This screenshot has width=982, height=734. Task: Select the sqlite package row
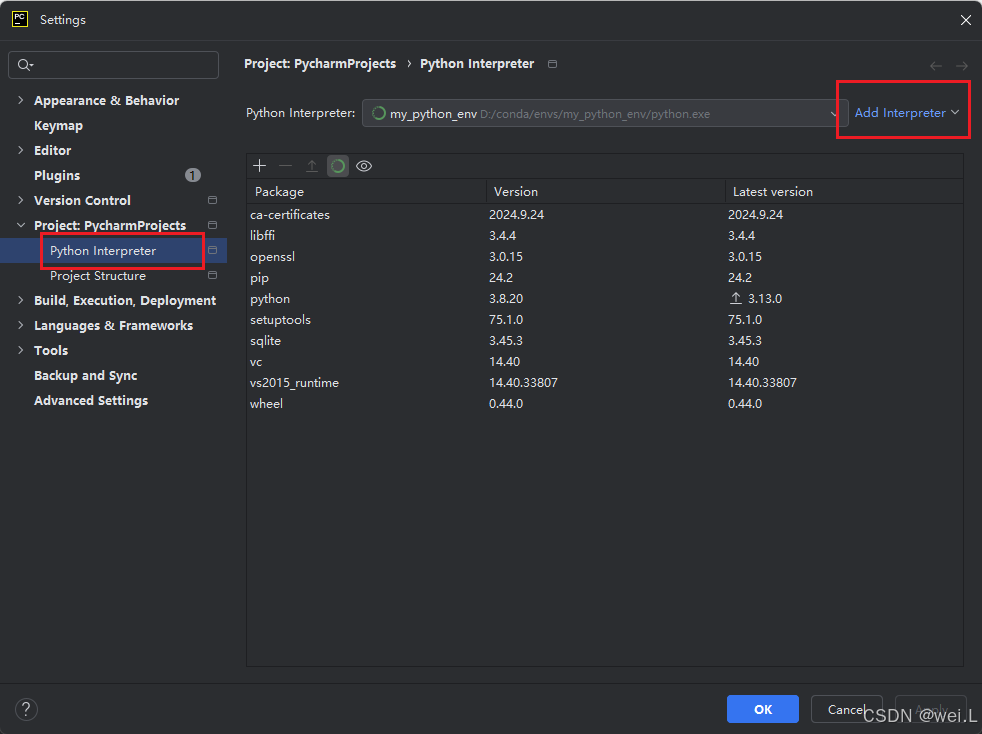tap(605, 341)
